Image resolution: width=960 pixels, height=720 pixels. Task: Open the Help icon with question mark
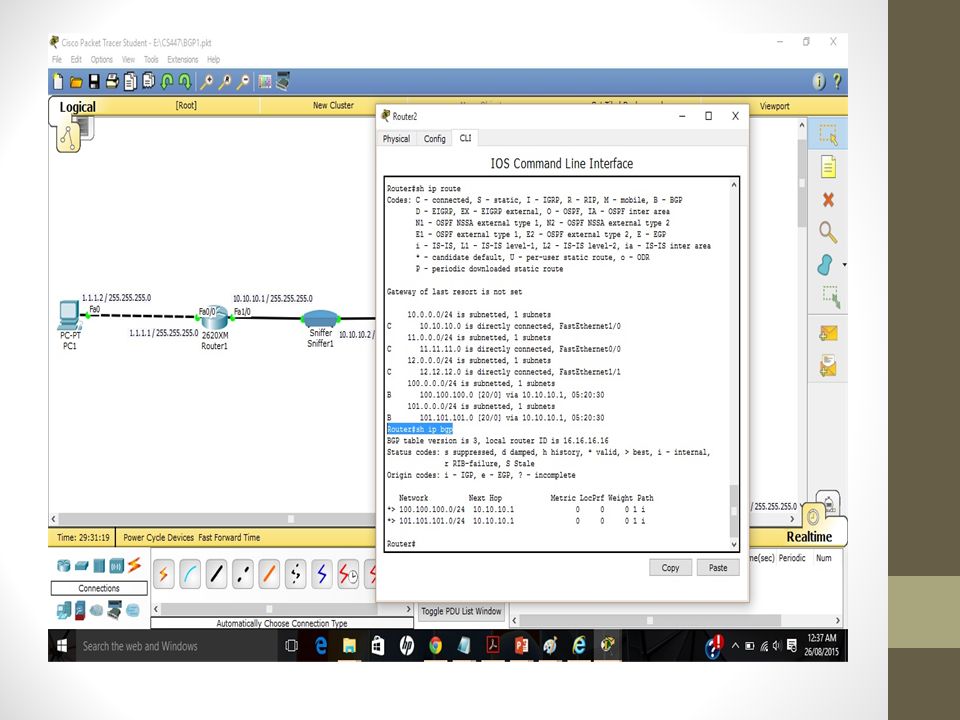(837, 81)
